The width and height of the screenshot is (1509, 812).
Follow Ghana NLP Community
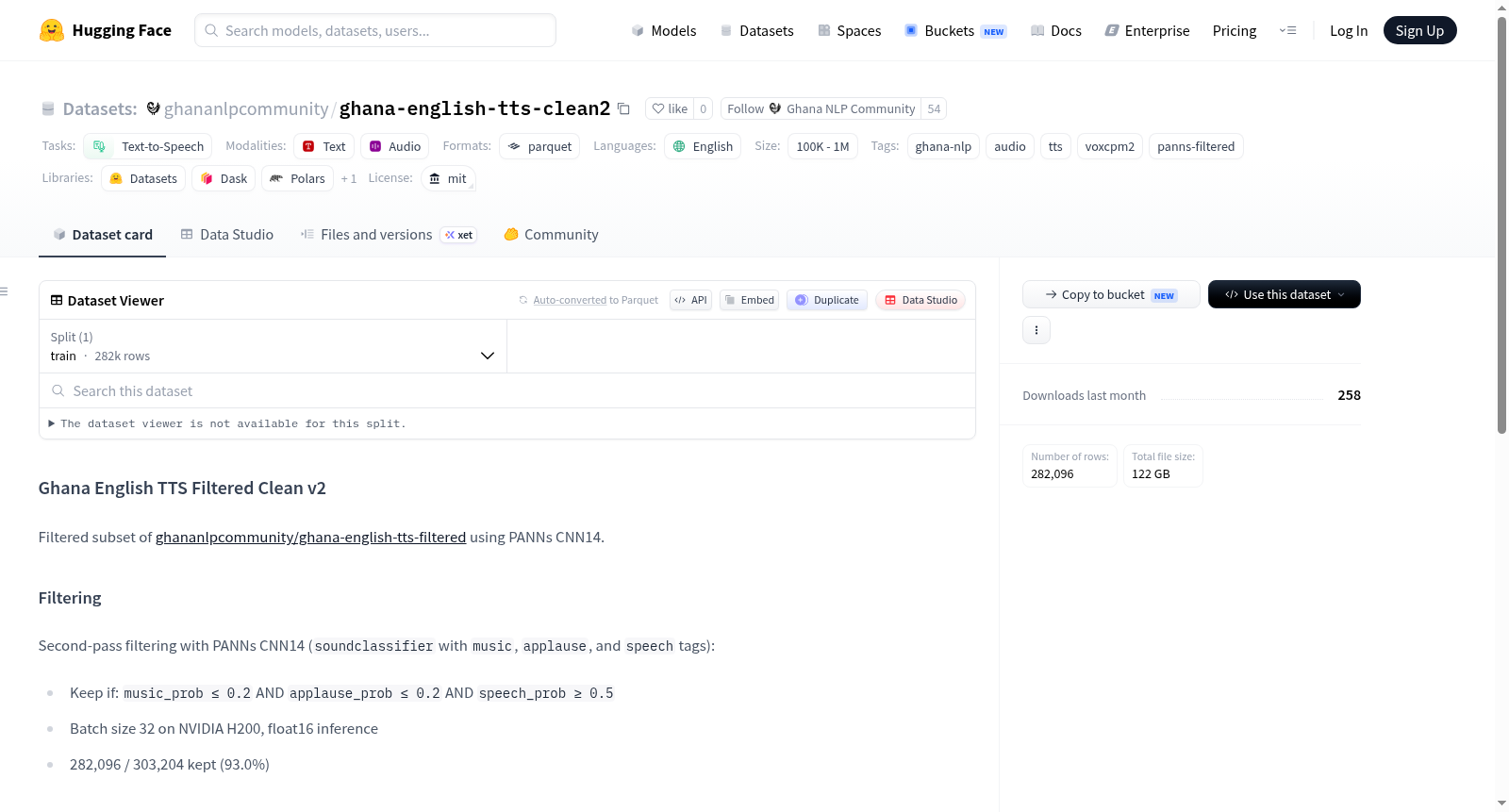click(821, 108)
